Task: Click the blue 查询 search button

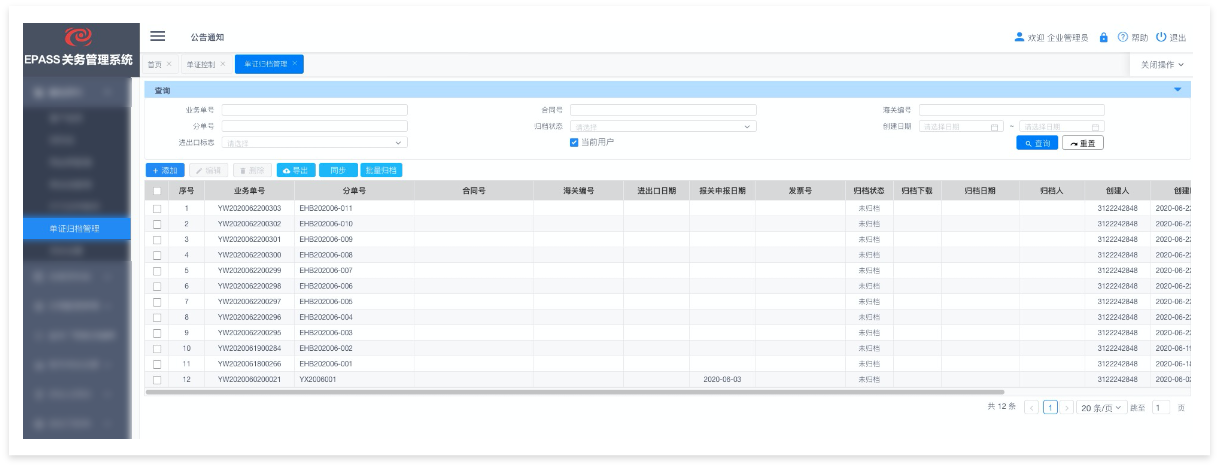Action: [x=1037, y=143]
